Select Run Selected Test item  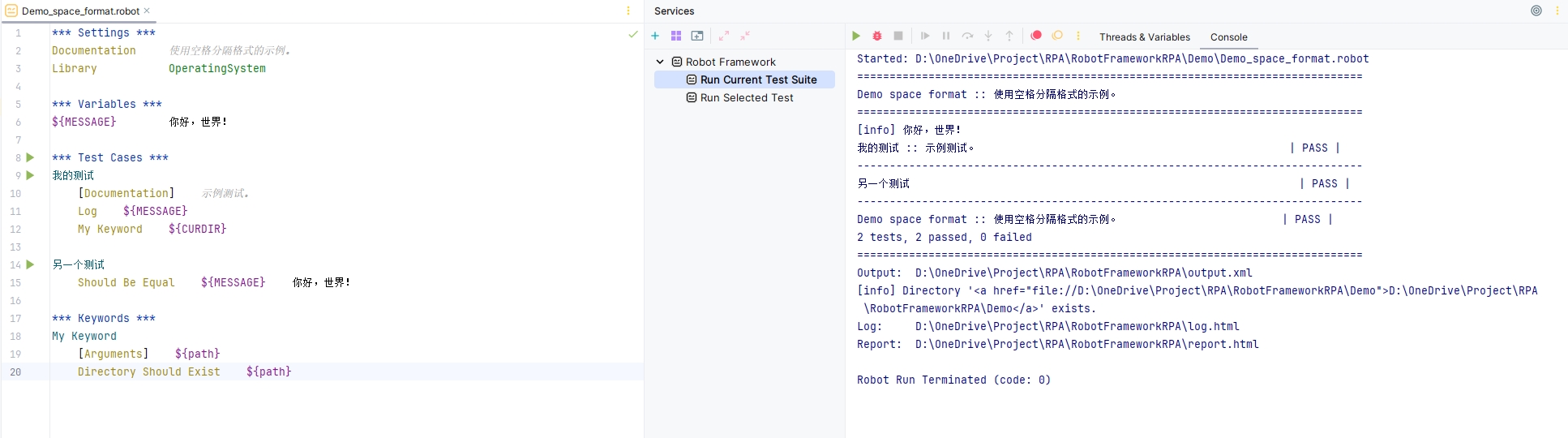click(744, 97)
